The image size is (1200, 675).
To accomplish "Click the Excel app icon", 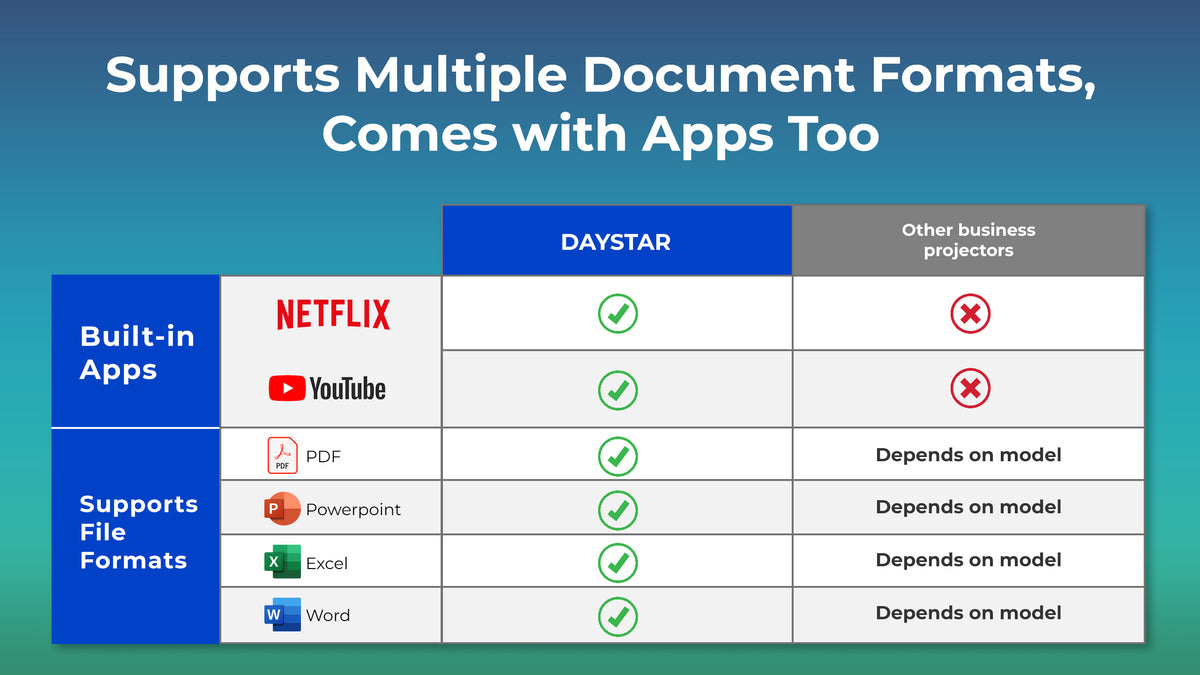I will pyautogui.click(x=282, y=562).
